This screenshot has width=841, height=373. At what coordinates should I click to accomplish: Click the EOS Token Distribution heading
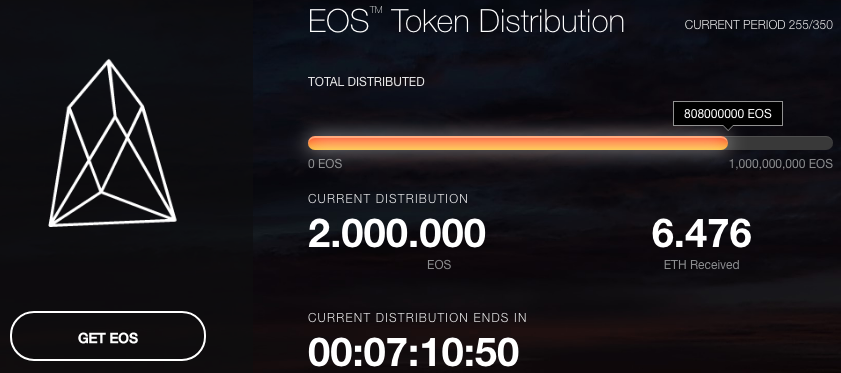pyautogui.click(x=466, y=21)
